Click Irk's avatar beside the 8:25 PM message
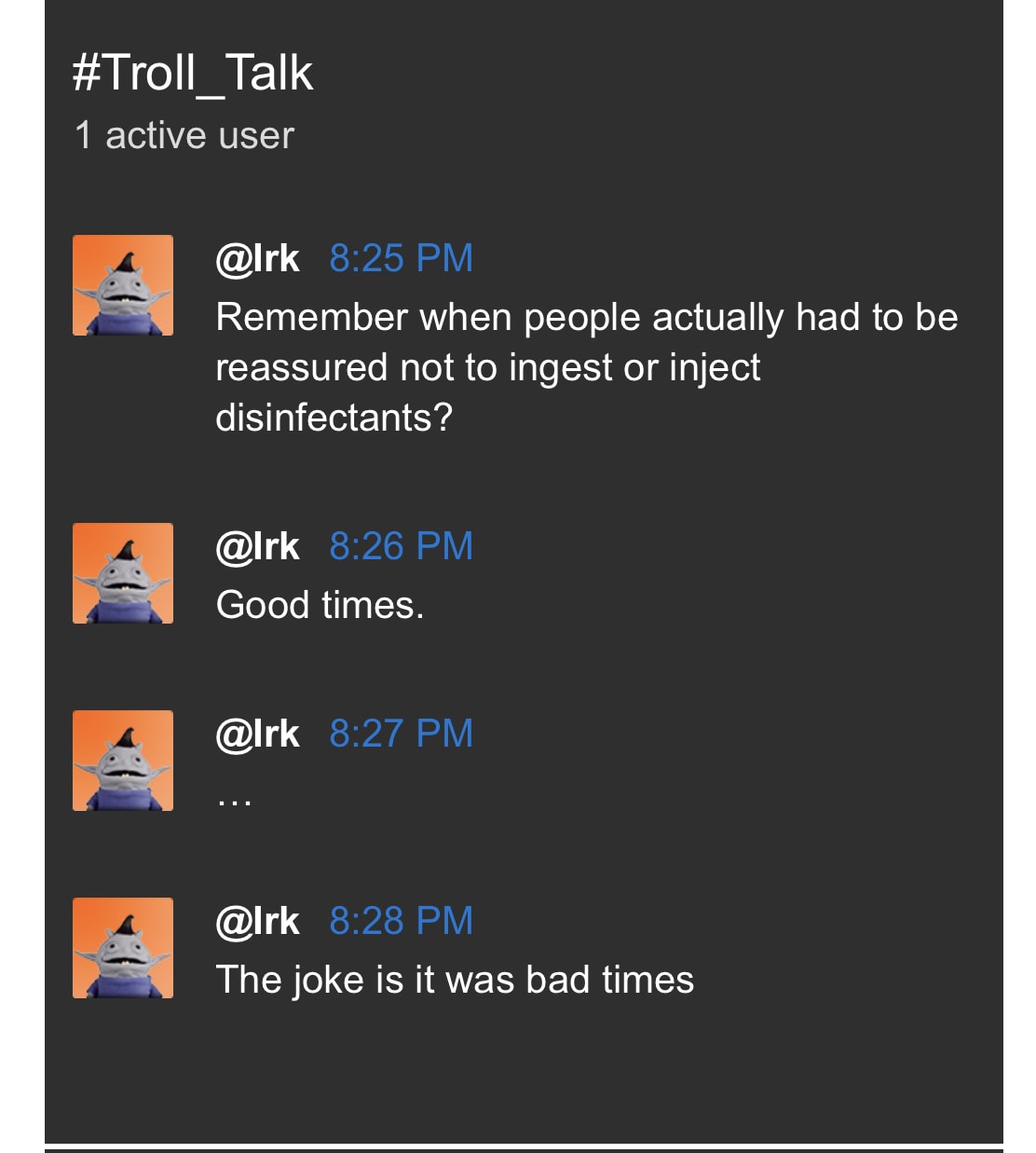1036x1153 pixels. pos(123,285)
